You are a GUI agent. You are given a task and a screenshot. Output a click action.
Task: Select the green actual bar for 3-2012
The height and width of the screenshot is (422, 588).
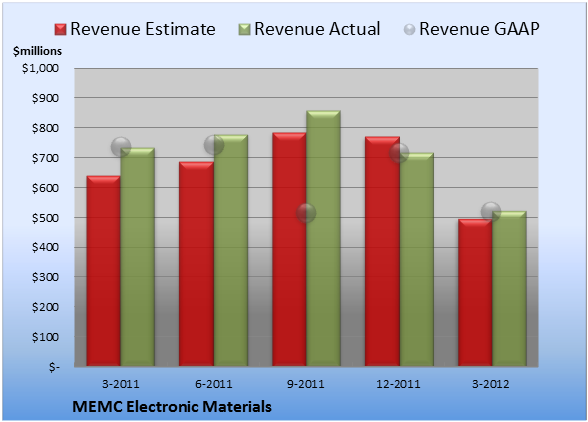pyautogui.click(x=509, y=288)
